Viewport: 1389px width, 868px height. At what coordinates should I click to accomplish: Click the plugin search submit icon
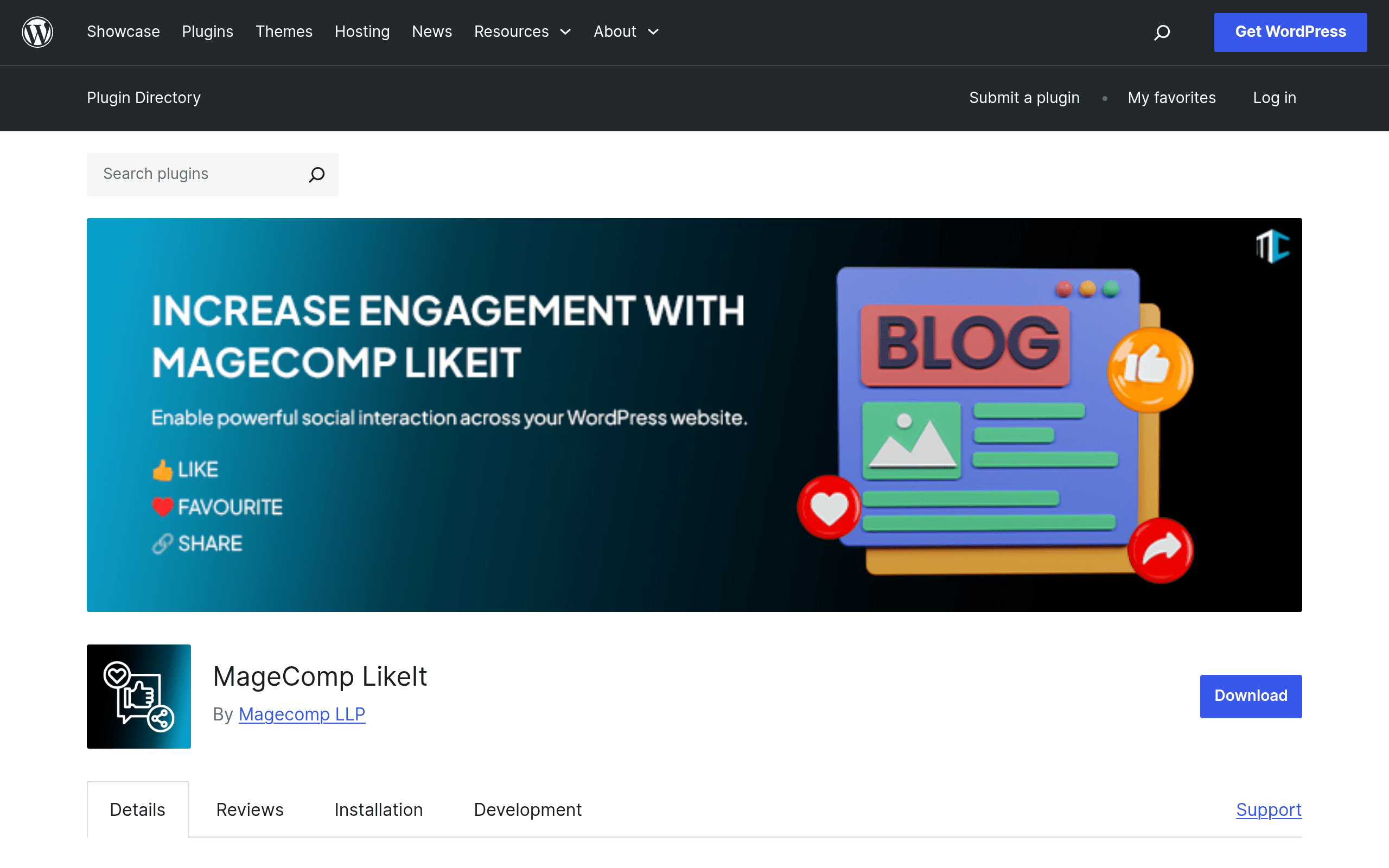click(x=317, y=175)
